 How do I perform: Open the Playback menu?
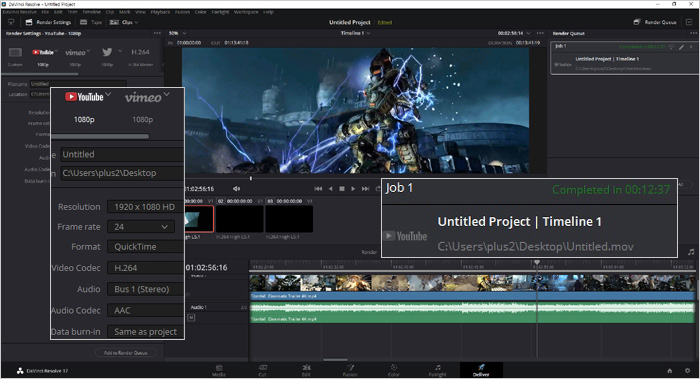[x=160, y=12]
